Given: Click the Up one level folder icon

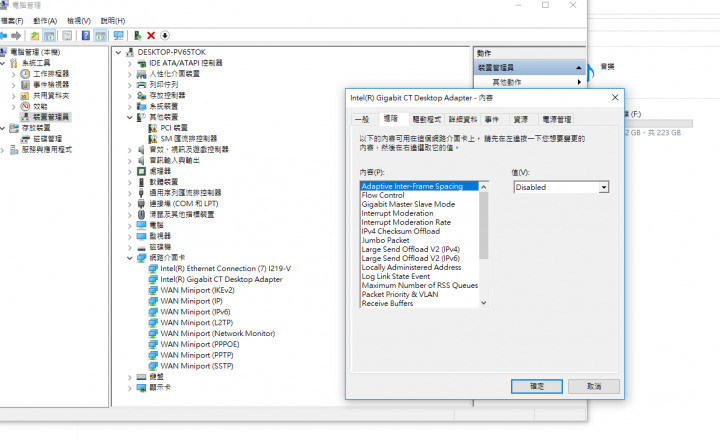Looking at the screenshot, I should click(x=35, y=35).
